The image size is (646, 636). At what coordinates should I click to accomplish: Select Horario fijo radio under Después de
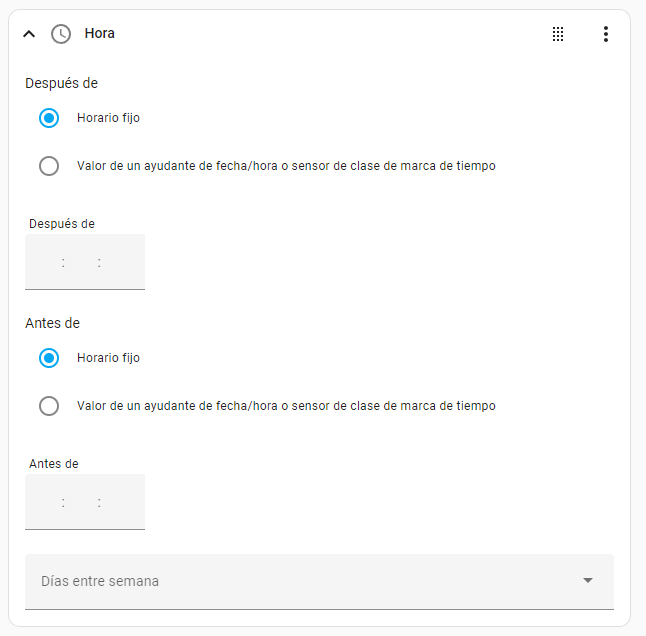49,118
